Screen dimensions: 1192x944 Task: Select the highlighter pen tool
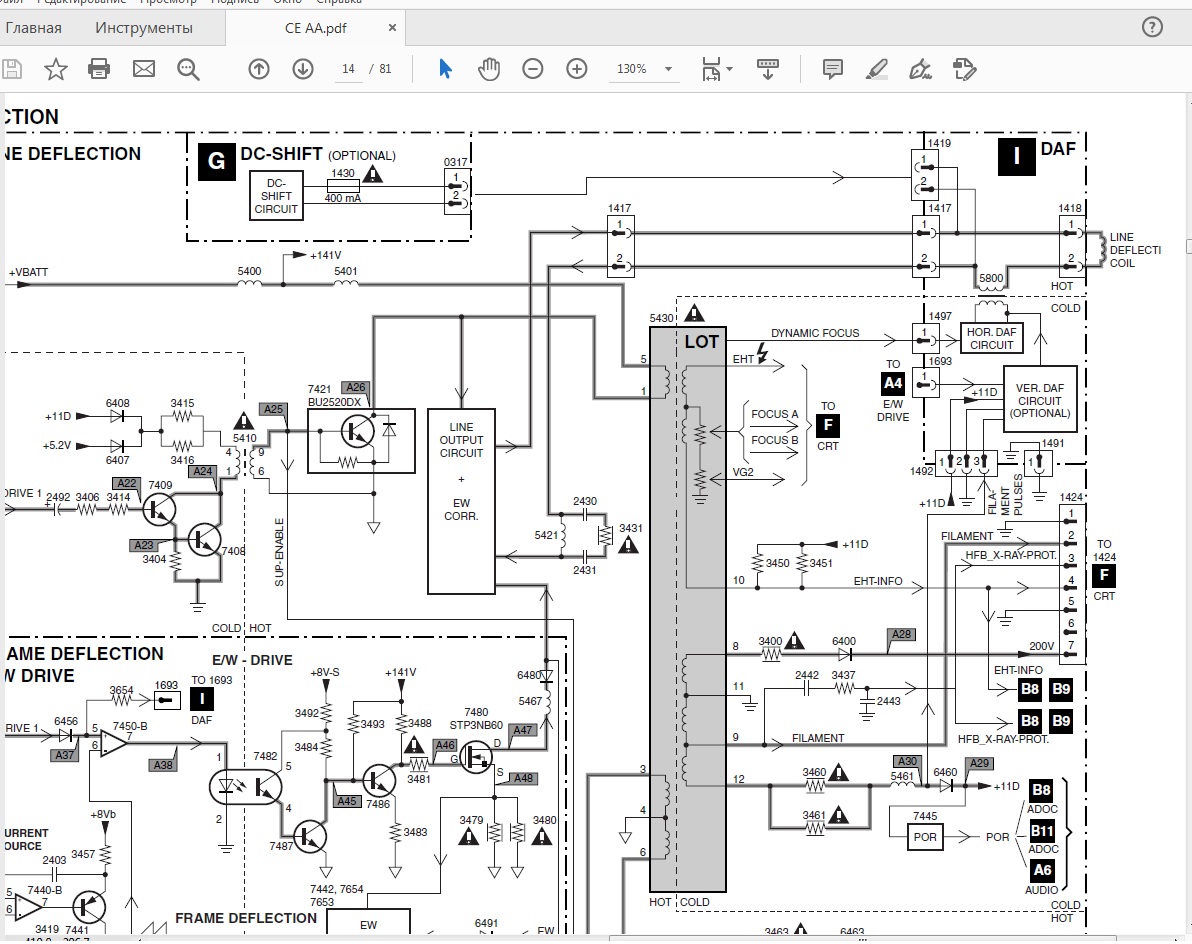point(877,69)
